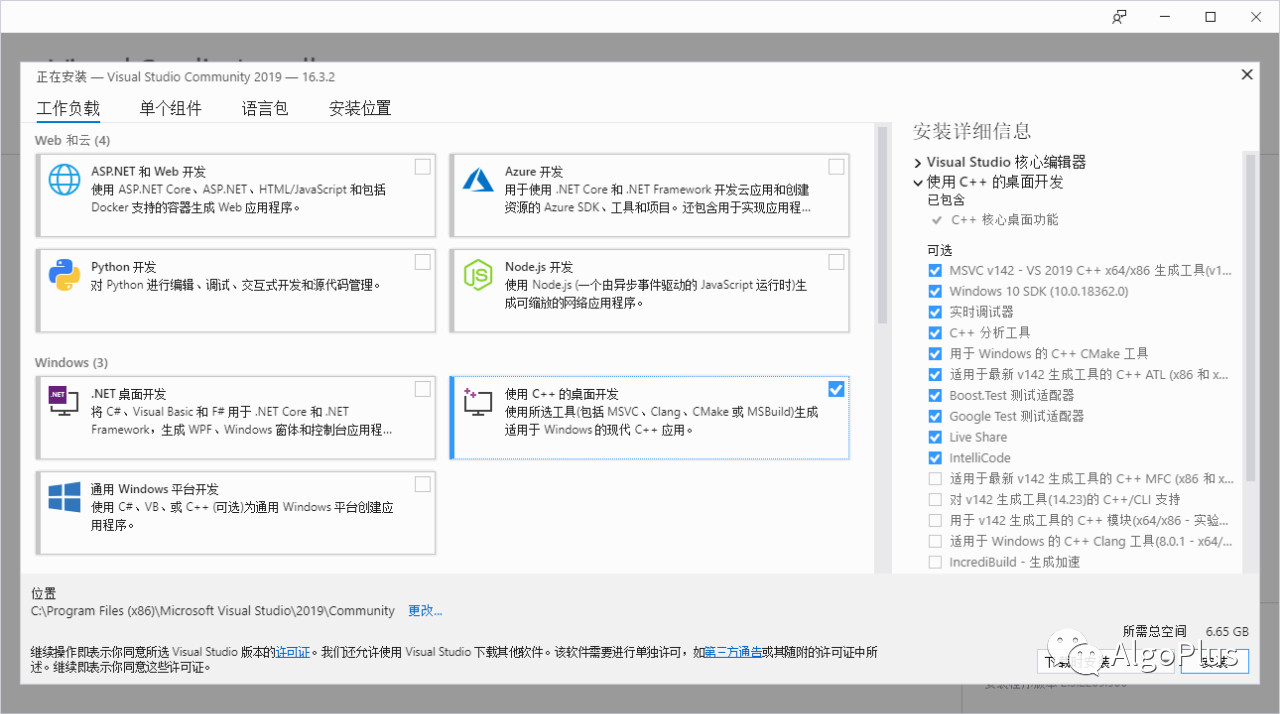Enable the IncrediBuild - 生成加速 component

[935, 561]
